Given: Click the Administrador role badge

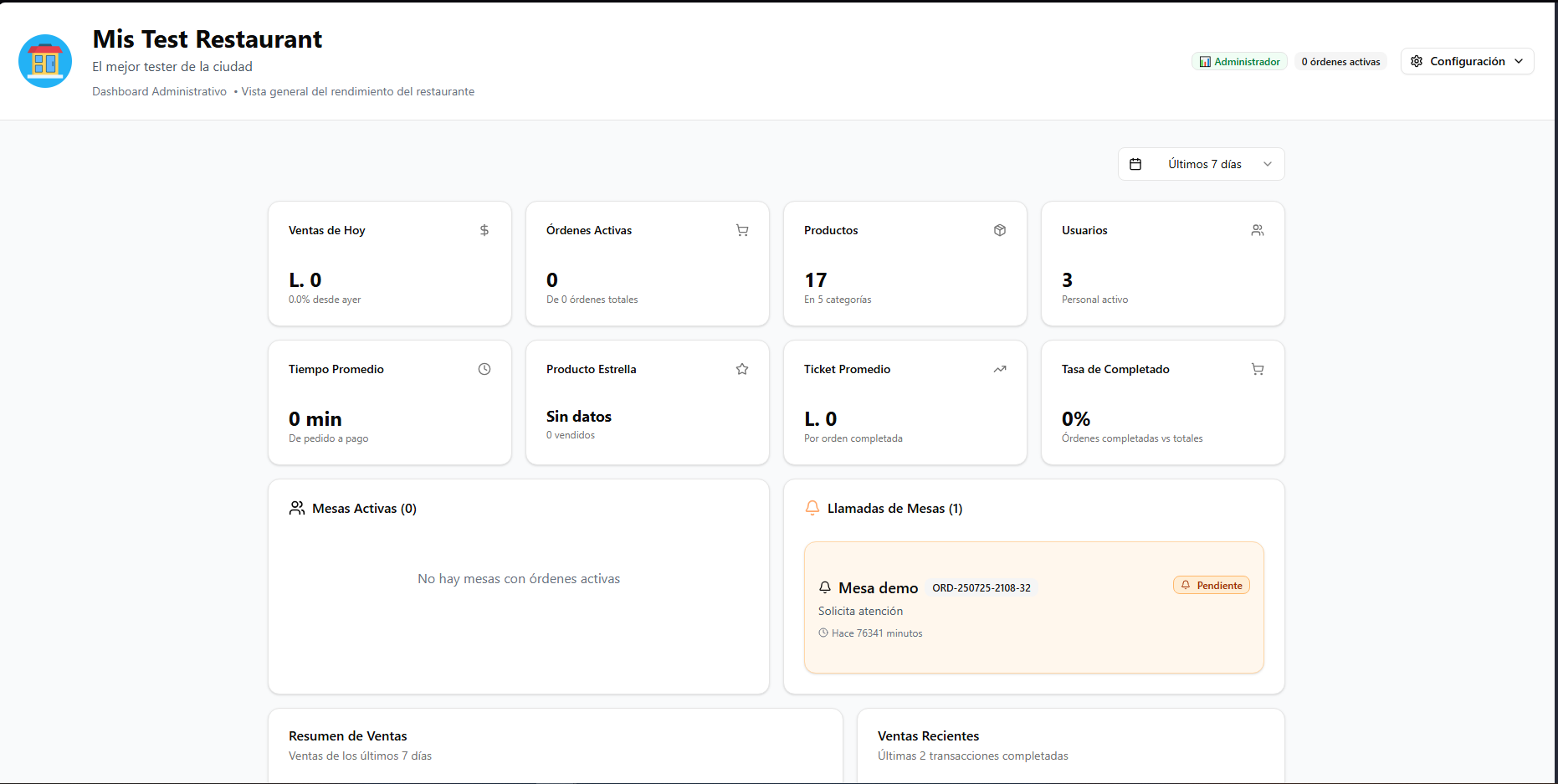Looking at the screenshot, I should [x=1239, y=61].
